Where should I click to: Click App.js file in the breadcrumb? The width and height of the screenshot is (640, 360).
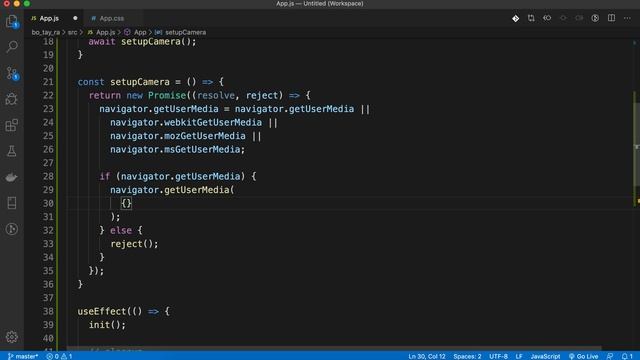pos(105,32)
